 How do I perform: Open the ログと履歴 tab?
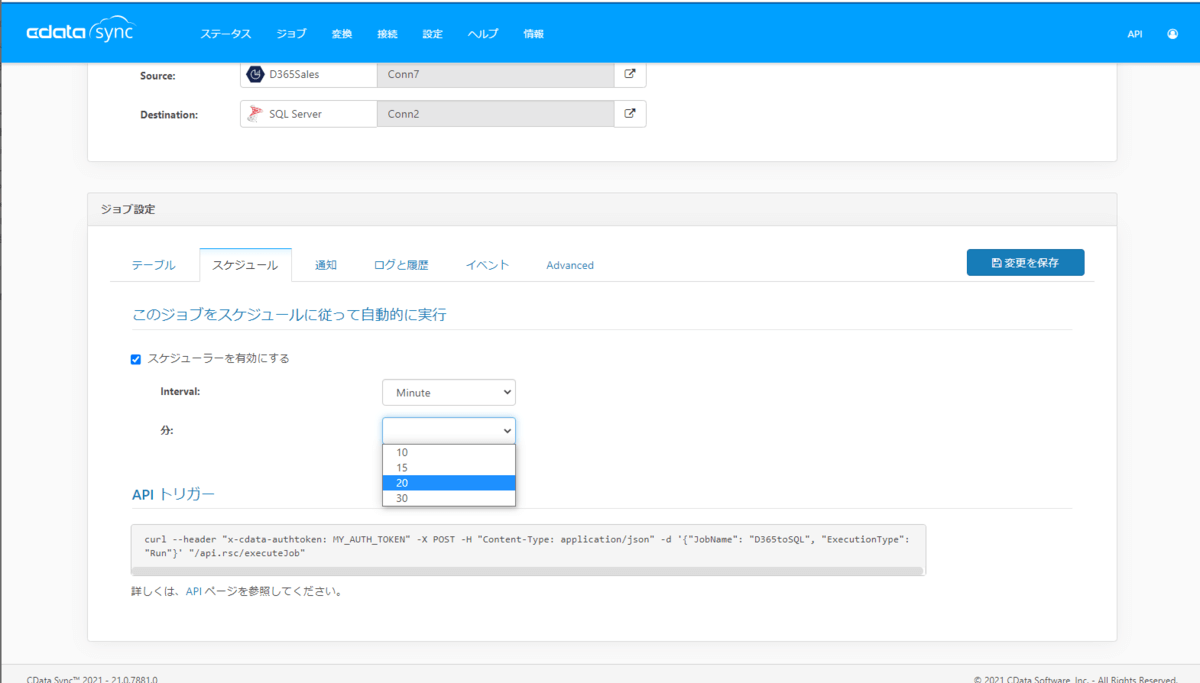400,265
